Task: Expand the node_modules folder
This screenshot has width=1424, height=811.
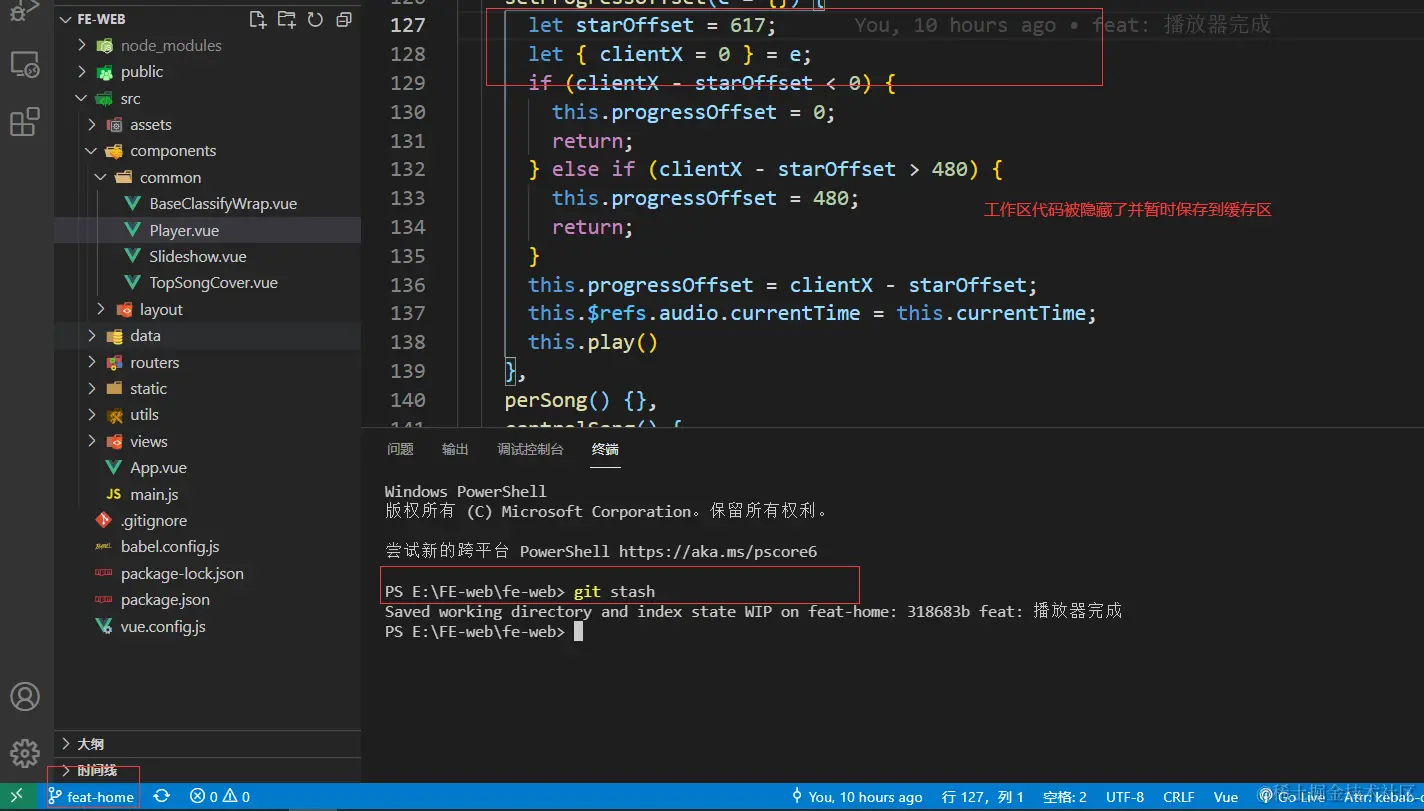Action: [83, 46]
